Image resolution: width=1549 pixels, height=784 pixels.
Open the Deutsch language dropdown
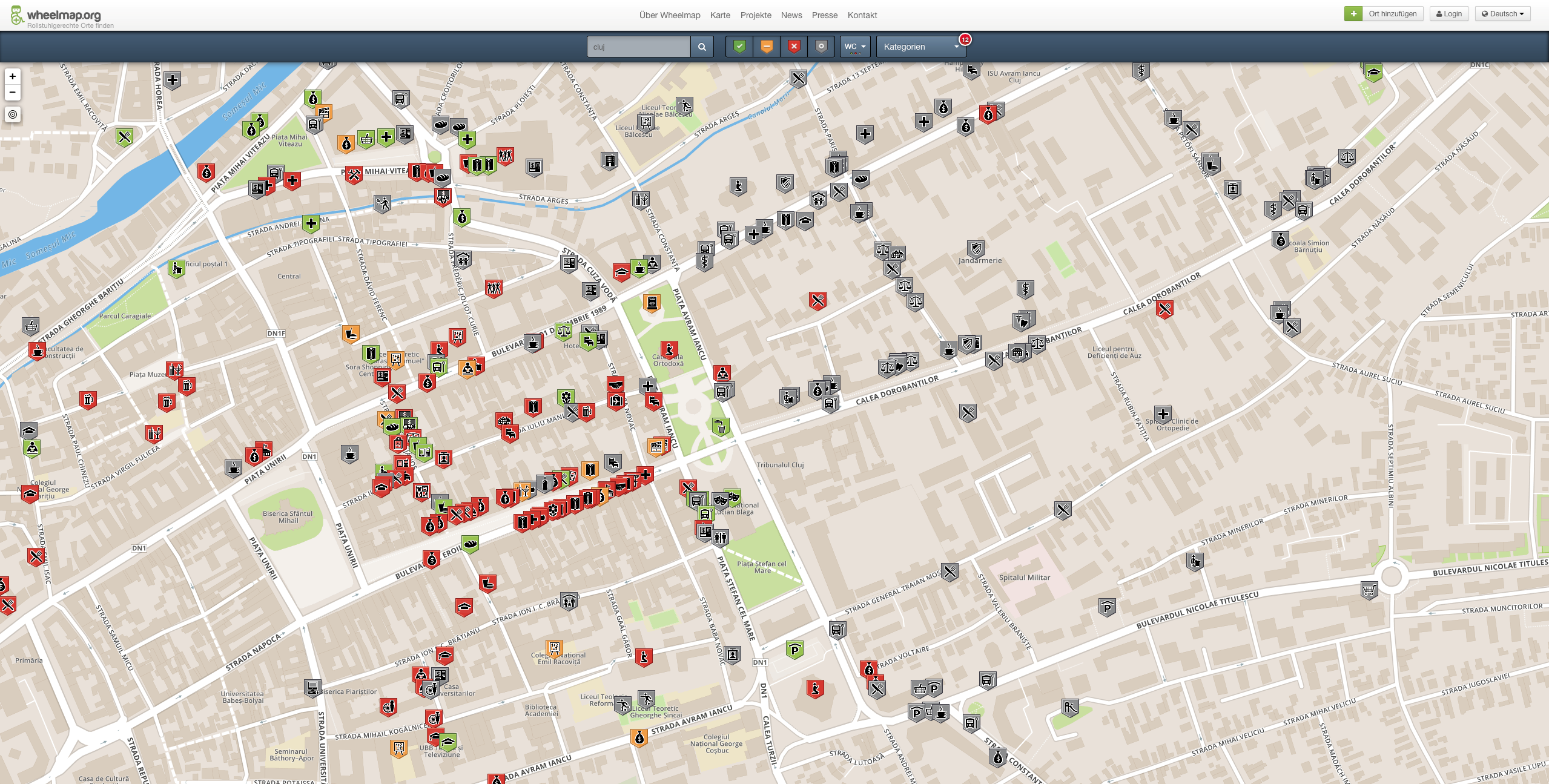pos(1502,14)
